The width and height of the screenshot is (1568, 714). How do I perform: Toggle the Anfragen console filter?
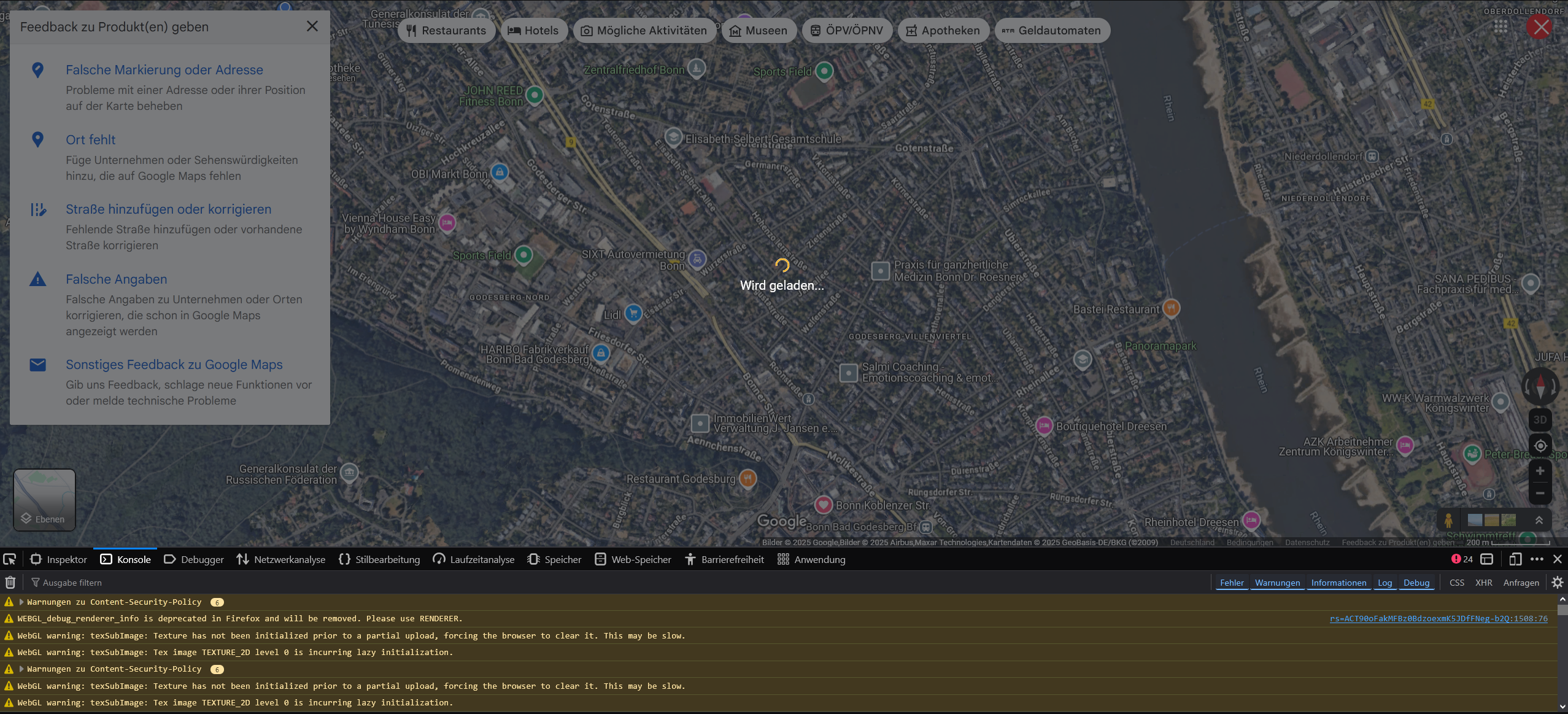pyautogui.click(x=1521, y=583)
